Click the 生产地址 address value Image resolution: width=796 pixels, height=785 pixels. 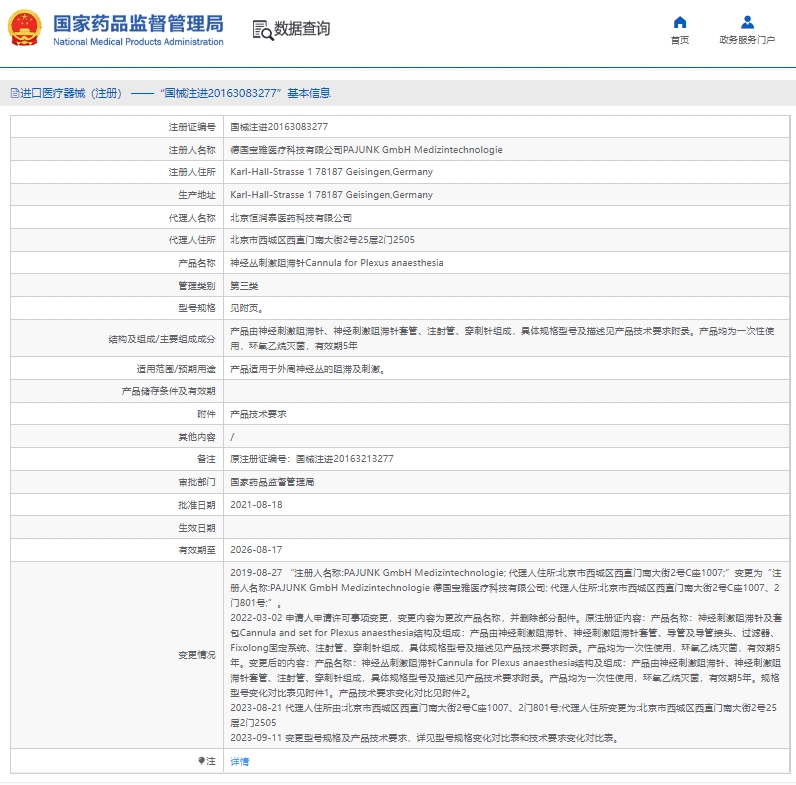(331, 195)
